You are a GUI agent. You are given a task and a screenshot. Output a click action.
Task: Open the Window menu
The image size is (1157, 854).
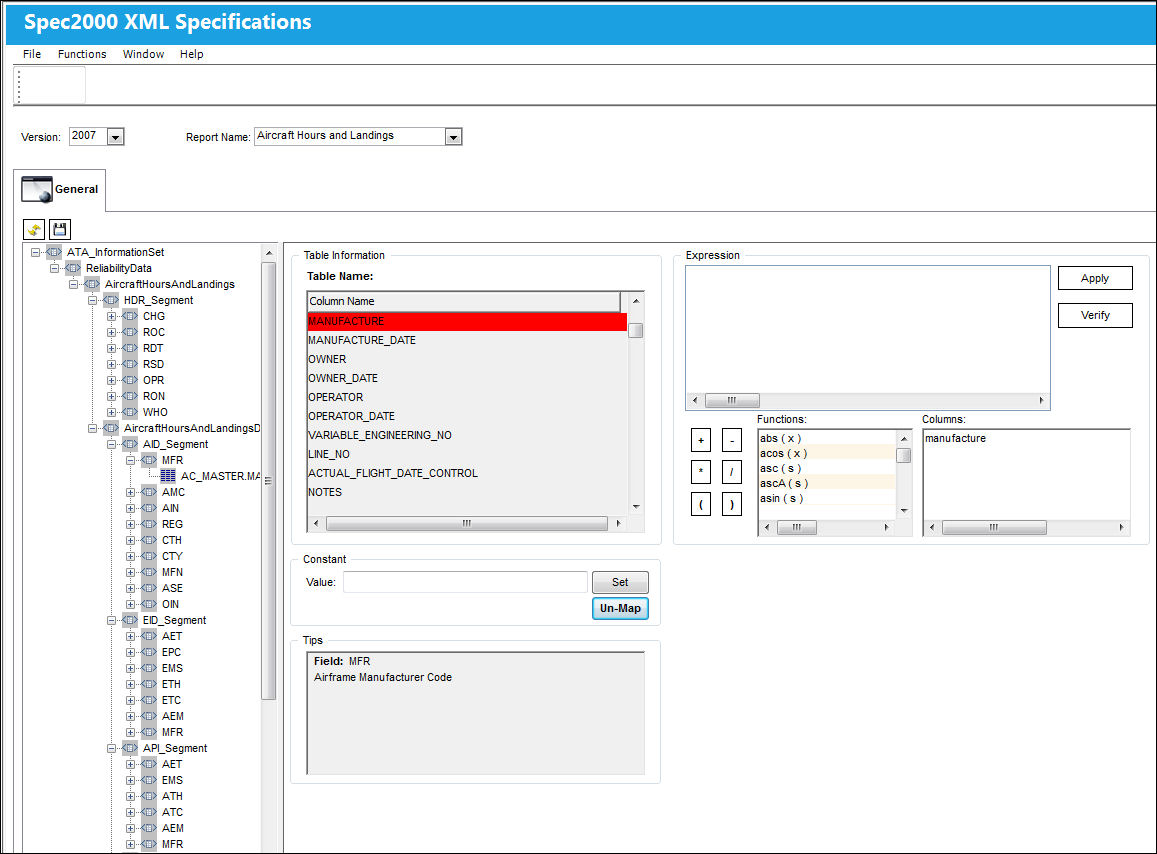tap(143, 54)
